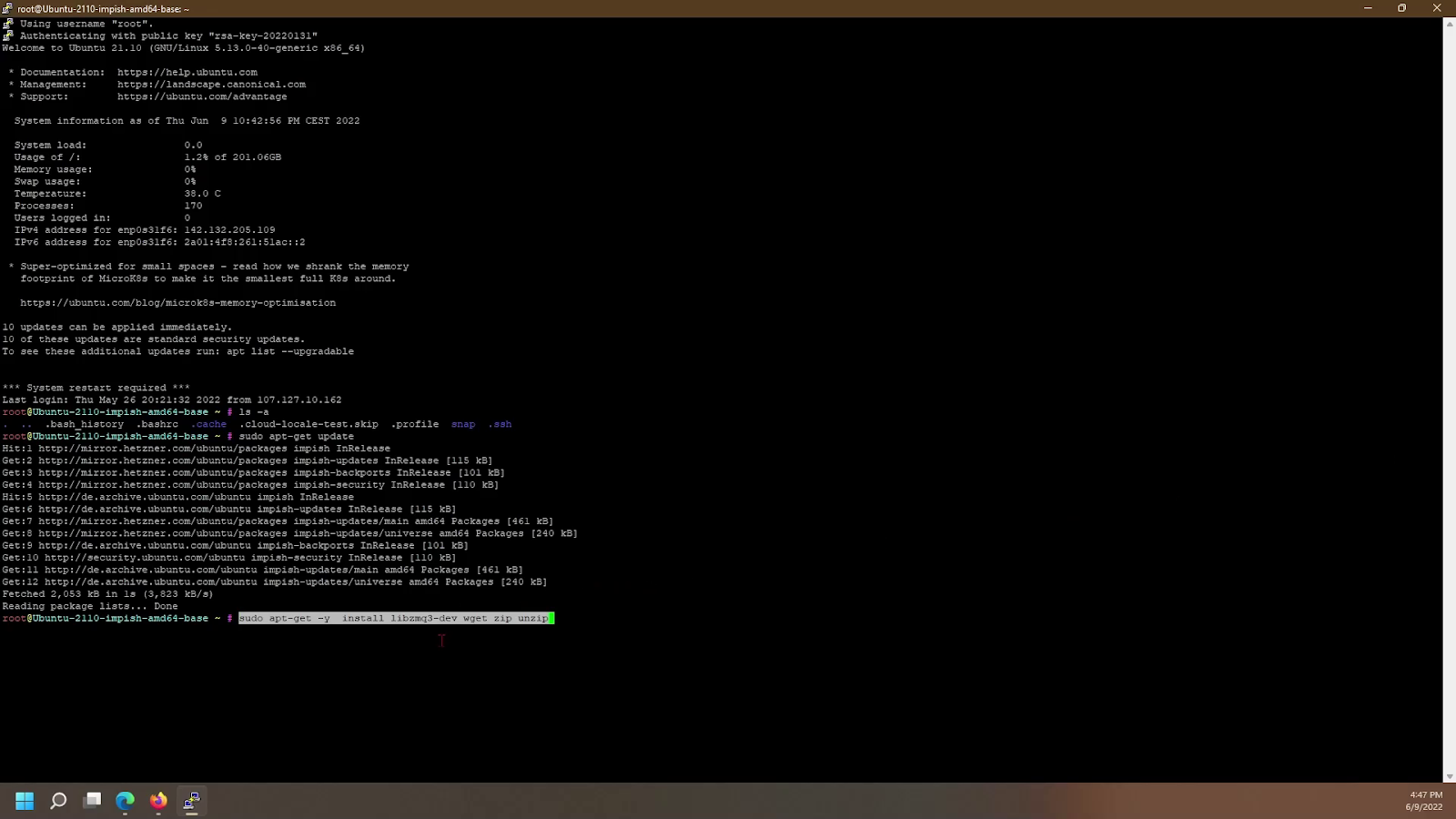Open Task View on the taskbar

pos(92,801)
